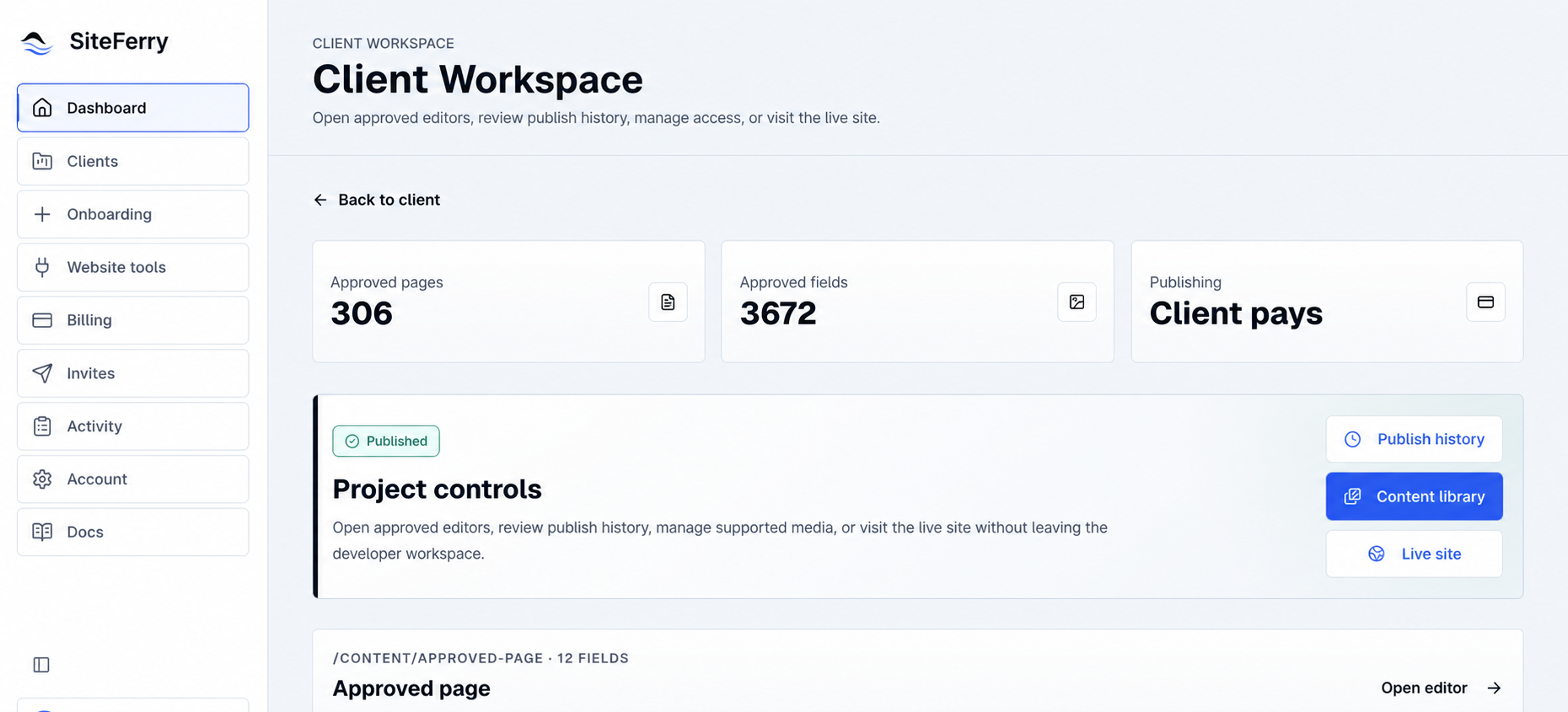Screen dimensions: 1568x712
Task: Click the open book icon beside Docs
Action: coord(42,532)
